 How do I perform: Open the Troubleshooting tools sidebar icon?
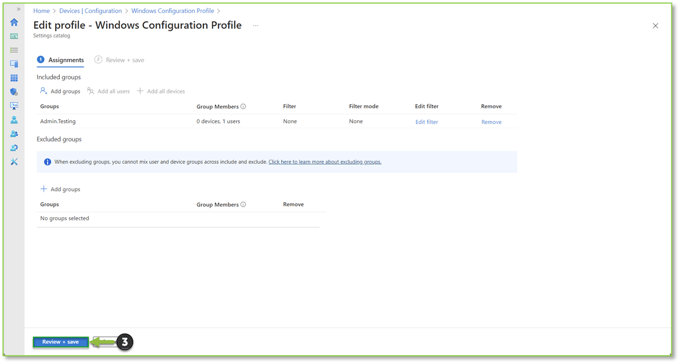[x=14, y=162]
